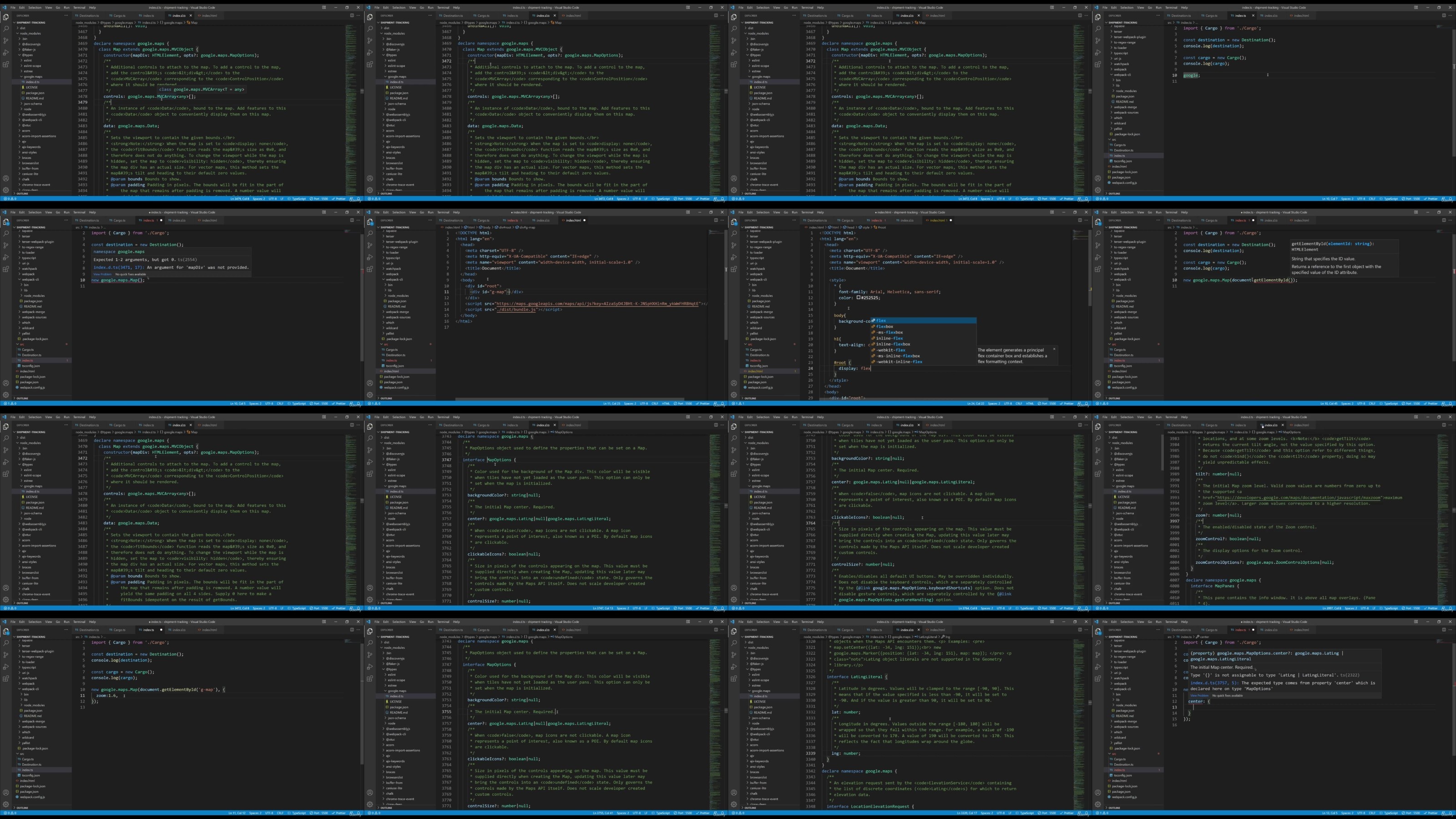This screenshot has height=819, width=1456.
Task: Open Search view in getElementById tooltip window
Action: [1097, 233]
